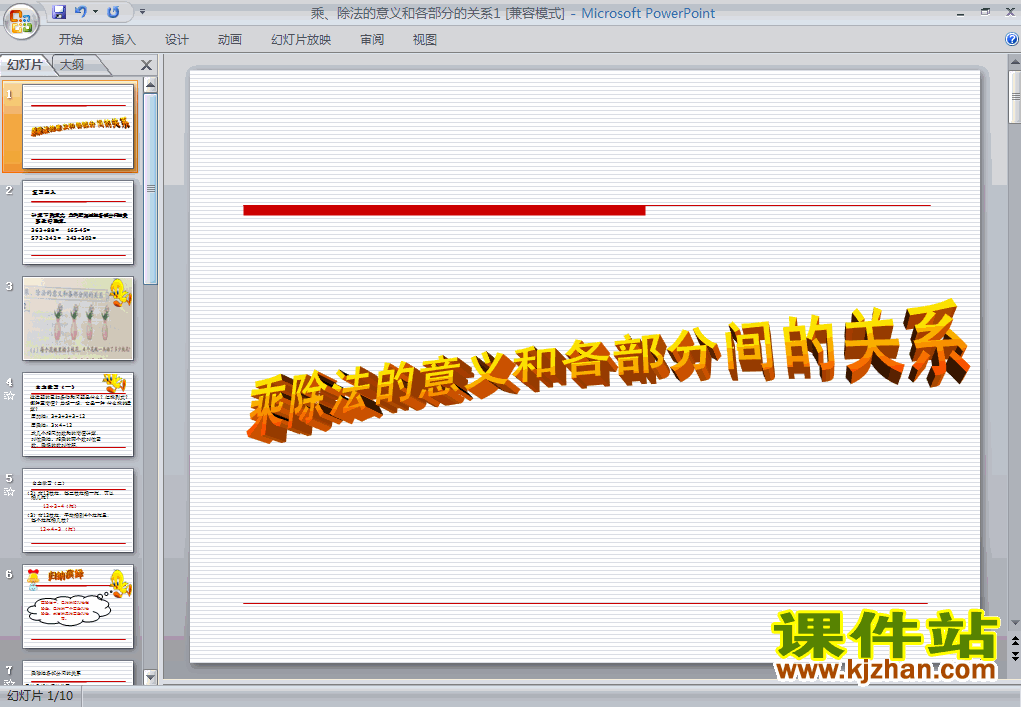1021x707 pixels.
Task: Open the undo history dropdown arrow
Action: pos(95,12)
